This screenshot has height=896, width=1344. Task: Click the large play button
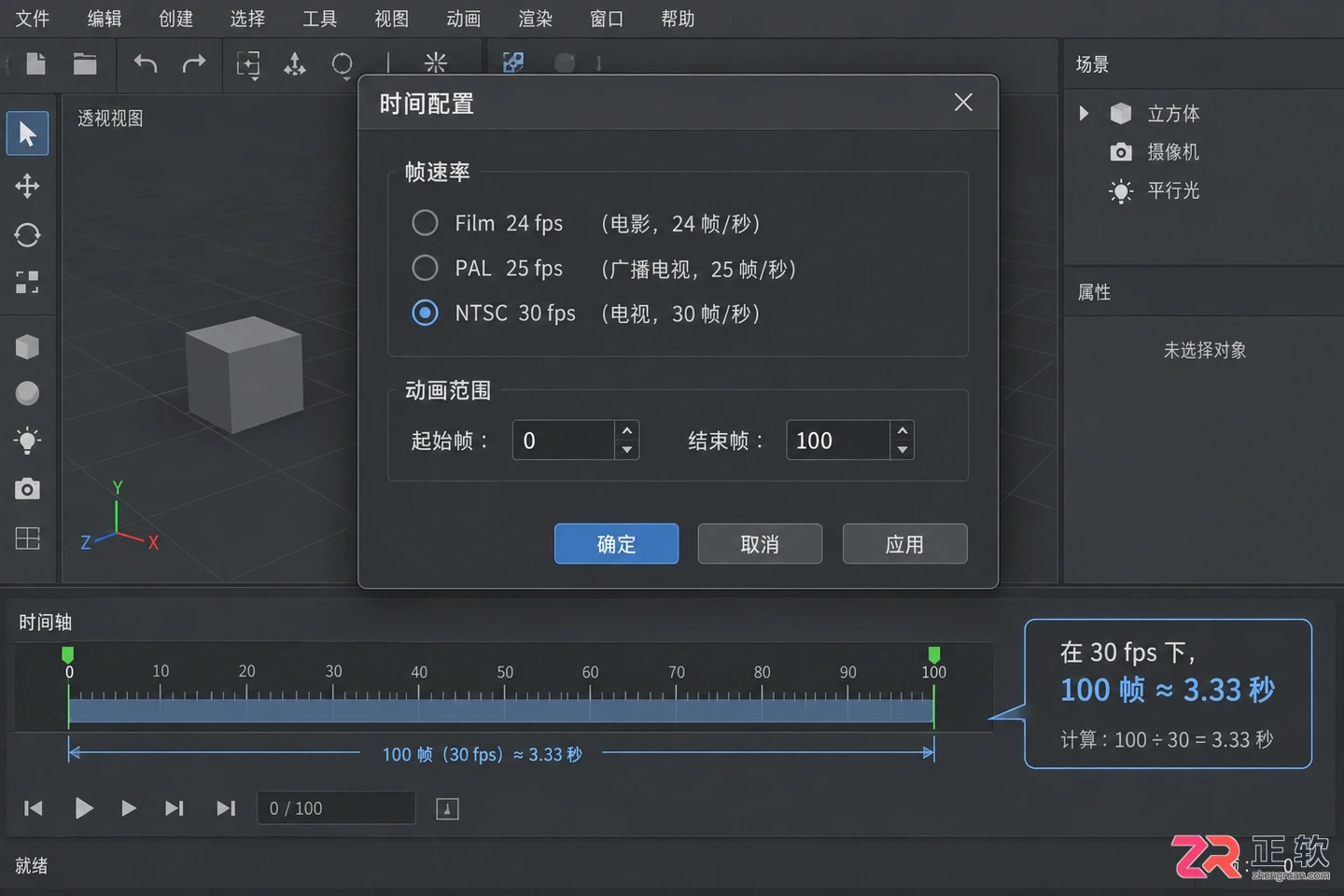84,808
